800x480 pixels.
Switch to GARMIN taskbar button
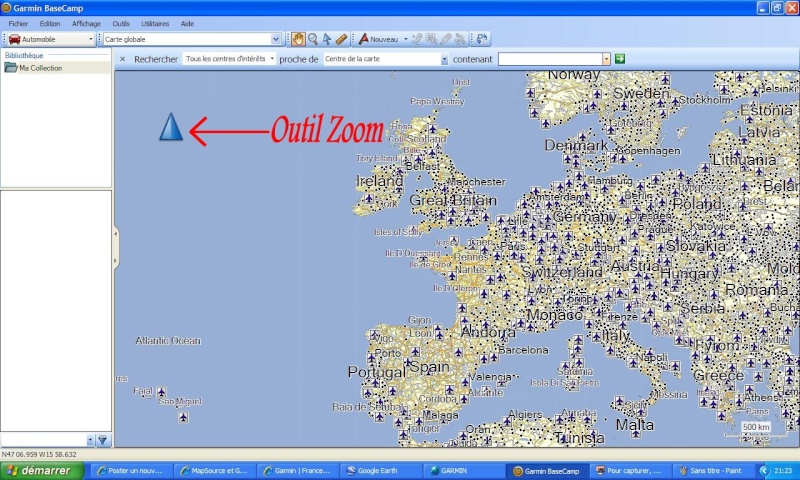click(x=463, y=471)
